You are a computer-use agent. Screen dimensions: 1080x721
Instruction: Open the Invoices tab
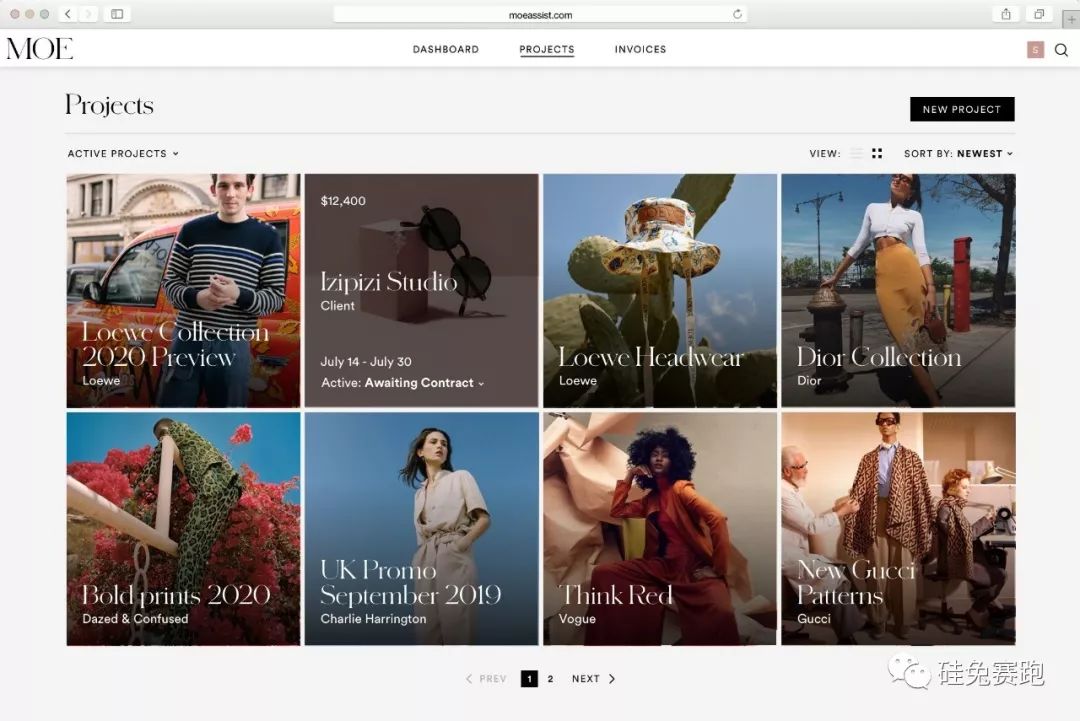pos(640,50)
